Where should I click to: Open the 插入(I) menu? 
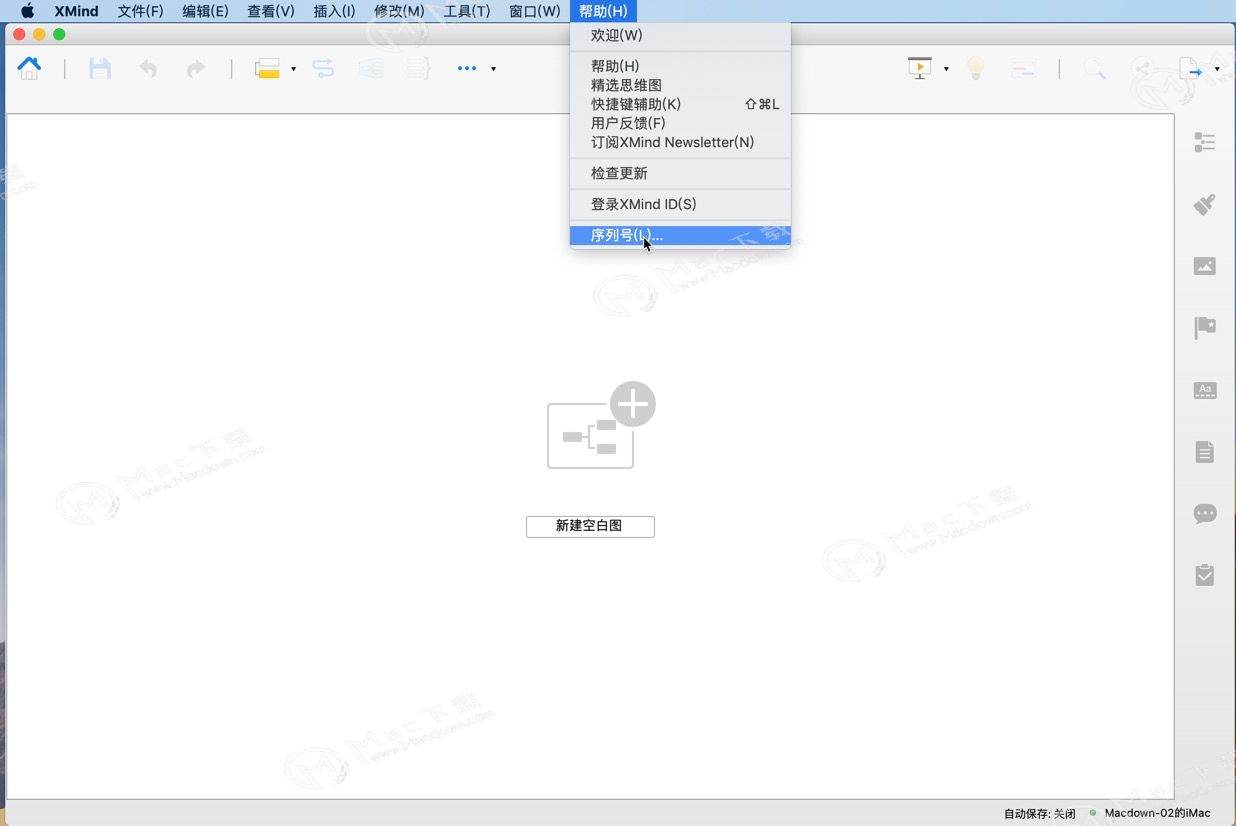point(334,11)
